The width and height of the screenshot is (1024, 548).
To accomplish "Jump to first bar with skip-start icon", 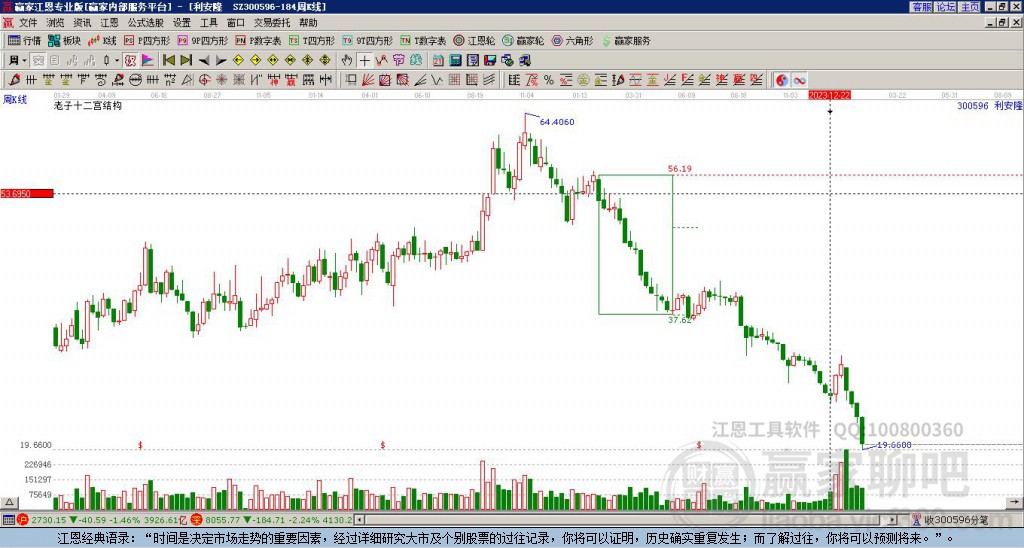I will tap(168, 60).
